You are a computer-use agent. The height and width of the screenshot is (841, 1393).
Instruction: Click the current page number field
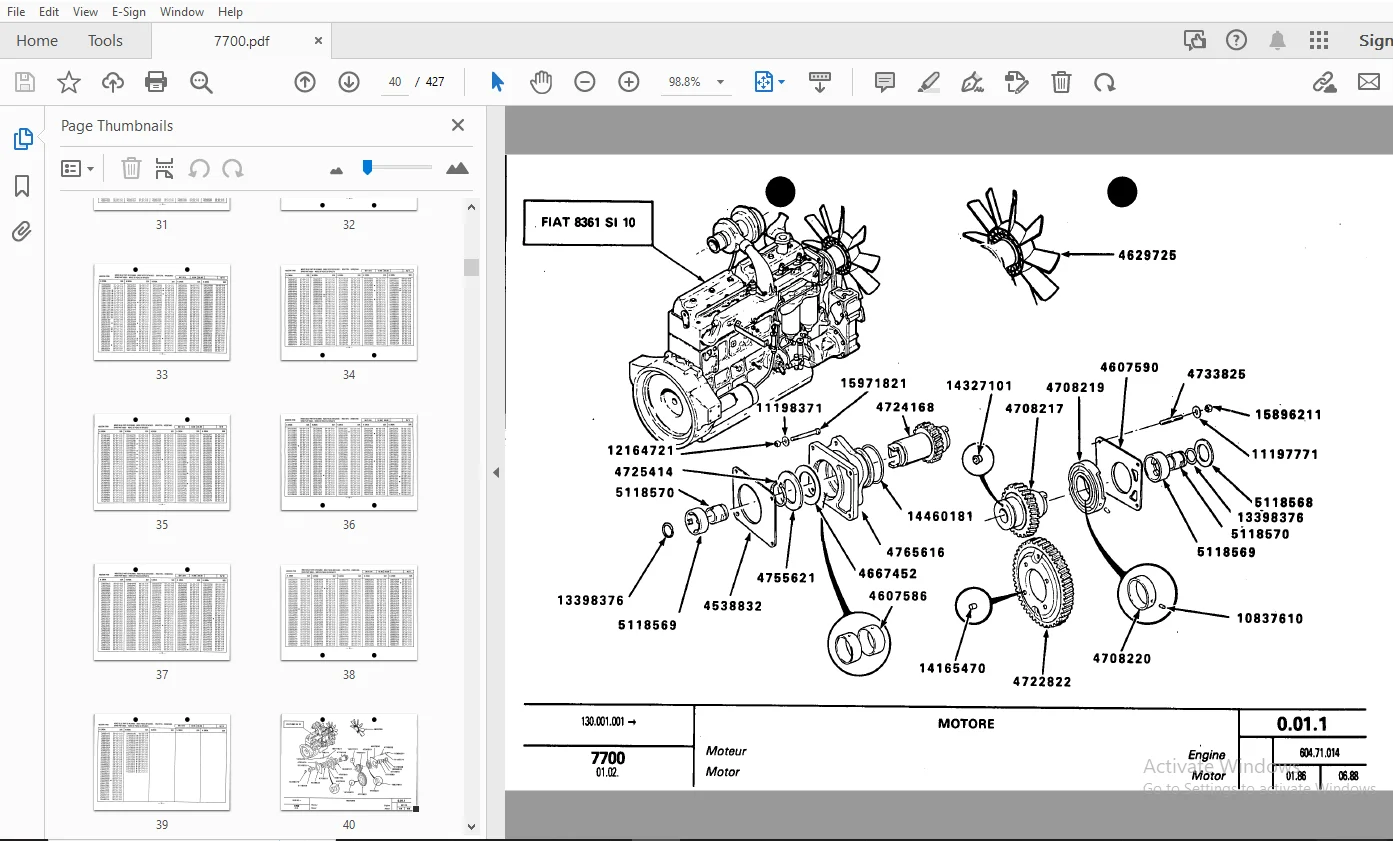[395, 82]
